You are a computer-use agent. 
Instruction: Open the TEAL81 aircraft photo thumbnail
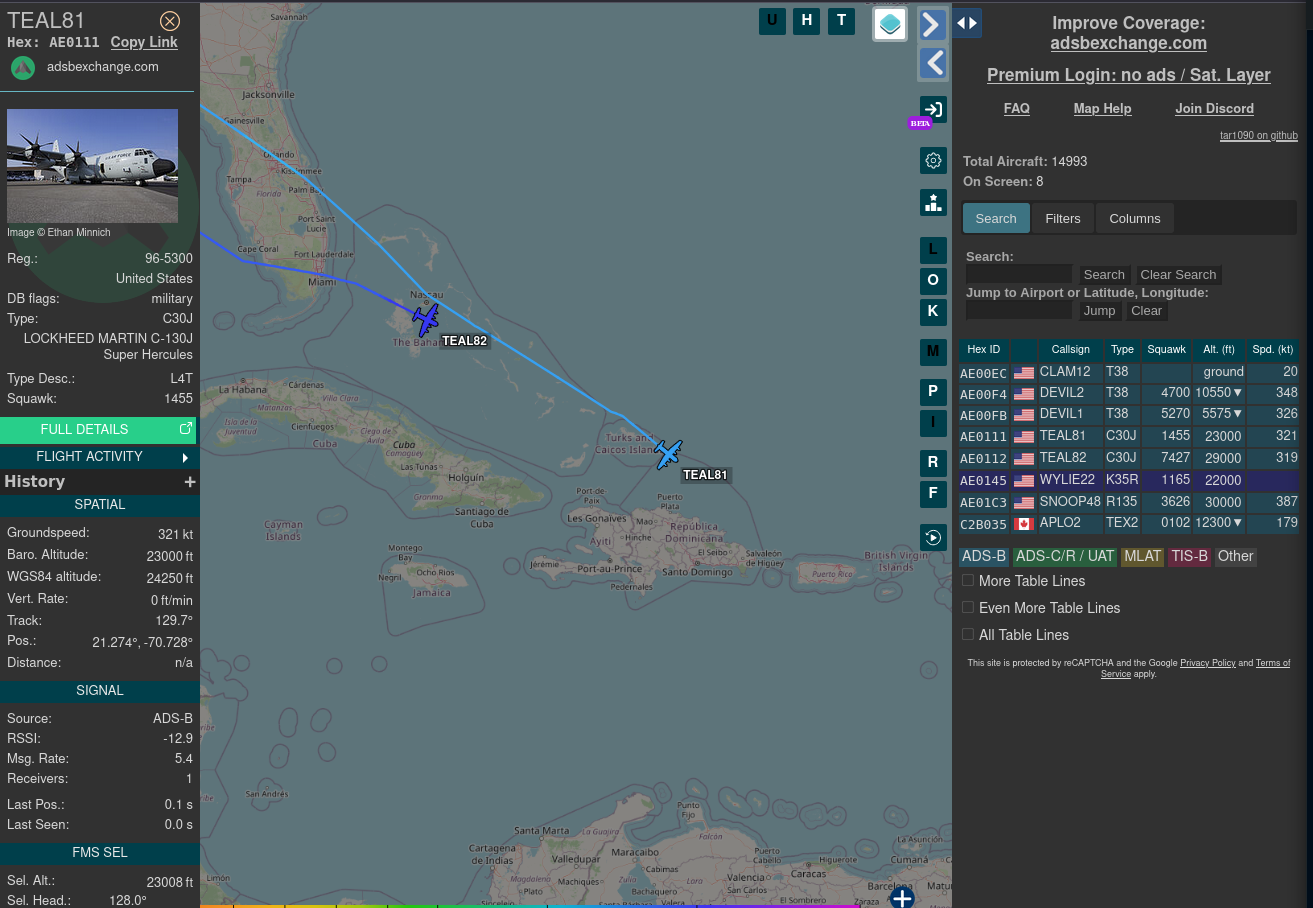(92, 166)
